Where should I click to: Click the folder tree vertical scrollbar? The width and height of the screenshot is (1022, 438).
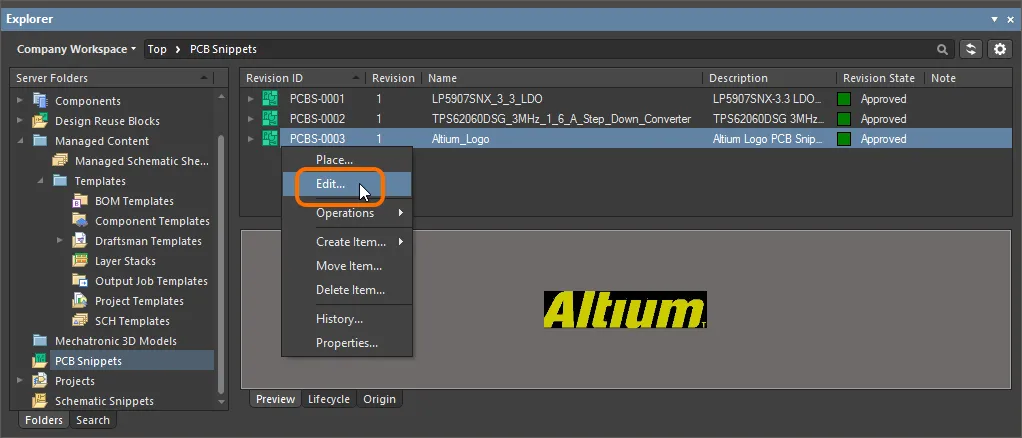tap(221, 264)
